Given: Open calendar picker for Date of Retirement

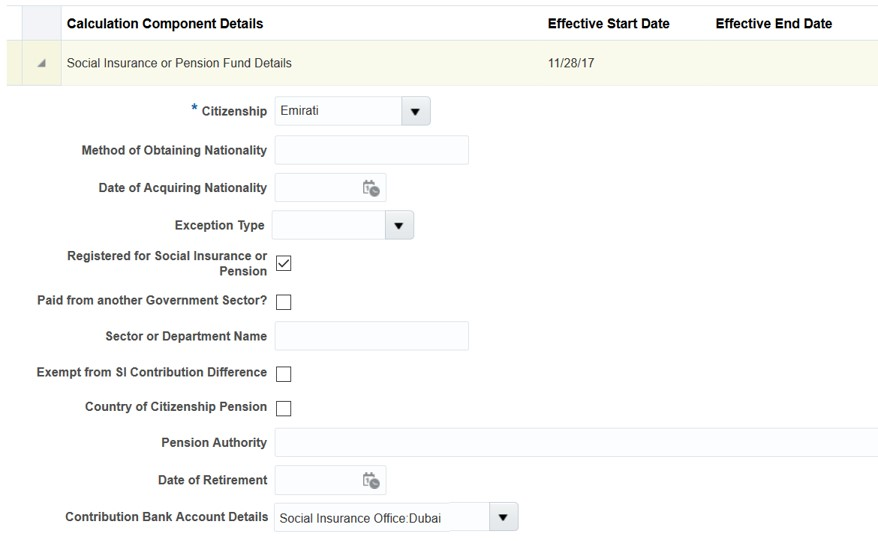Looking at the screenshot, I should pos(371,481).
